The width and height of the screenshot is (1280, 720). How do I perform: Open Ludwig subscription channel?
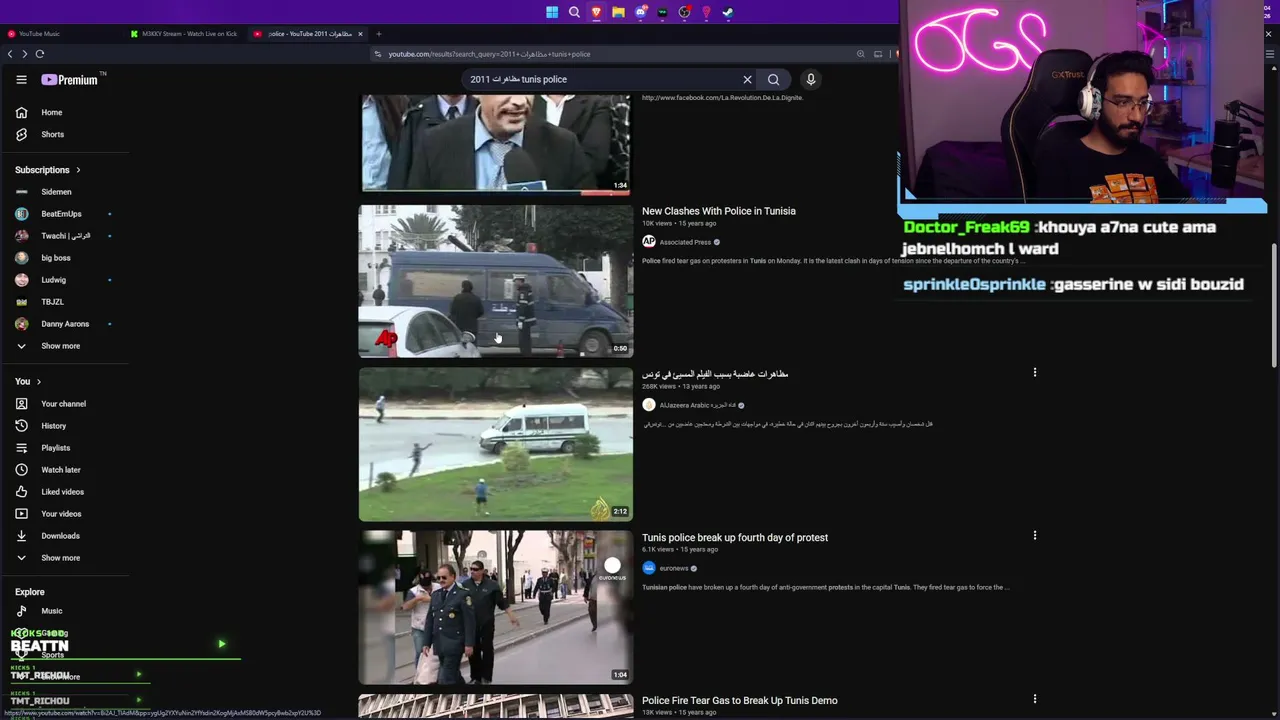tap(53, 280)
